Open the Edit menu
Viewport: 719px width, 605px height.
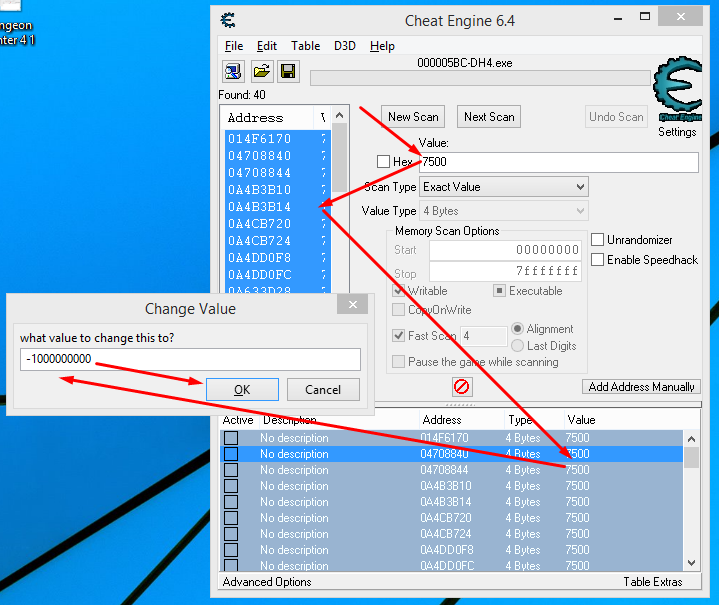coord(266,46)
